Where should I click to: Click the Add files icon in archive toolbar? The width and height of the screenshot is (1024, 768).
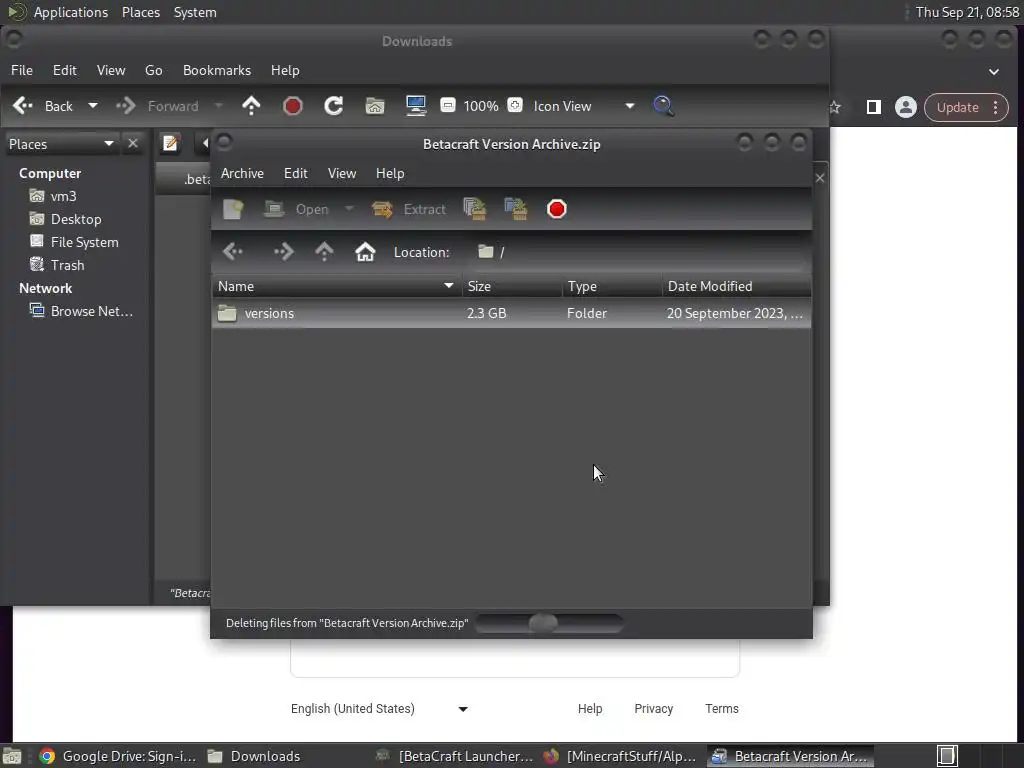pos(475,209)
